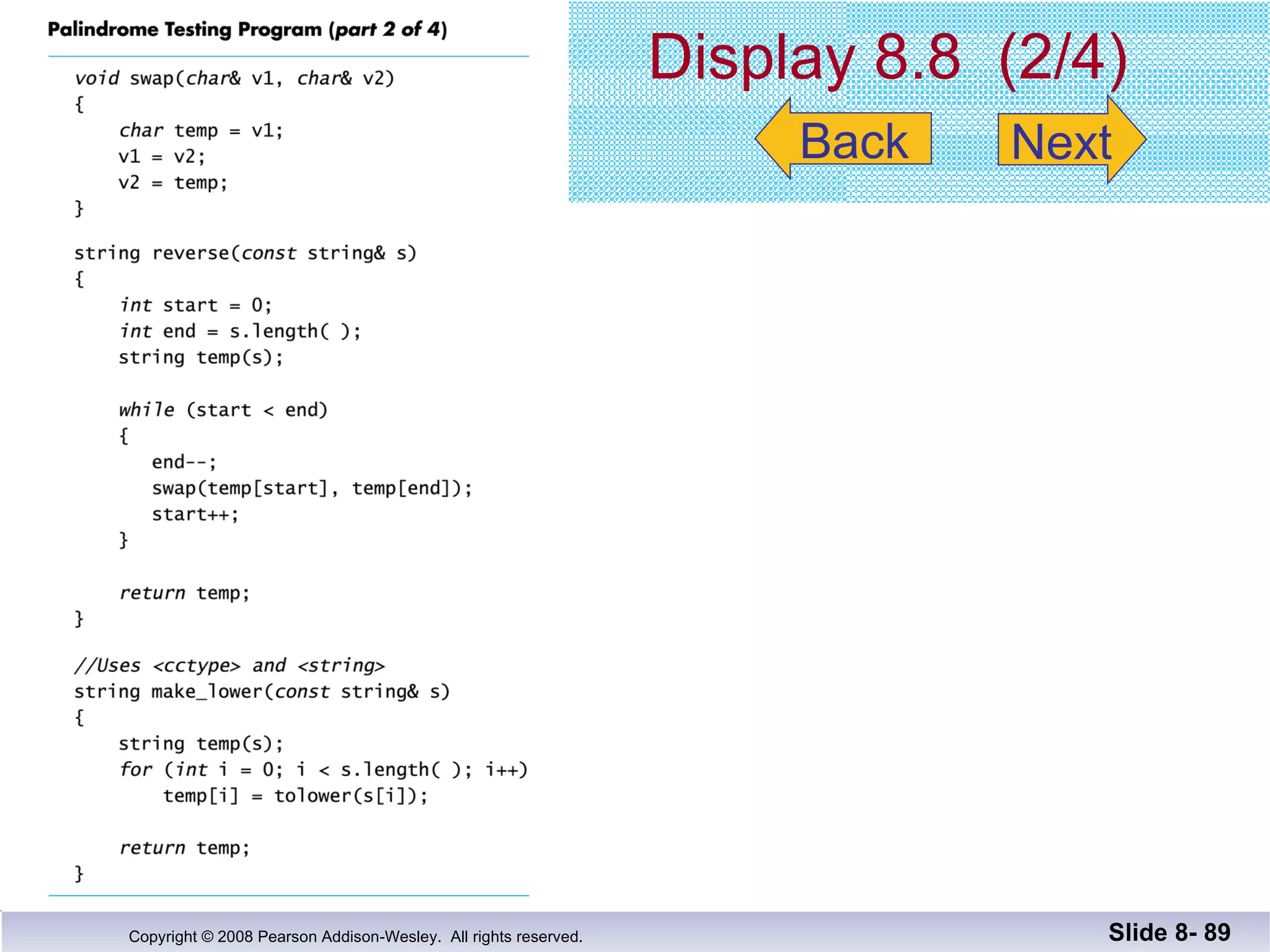
Task: Click the 'Palindrome Testing Program (part 2 of 4)' heading
Action: pyautogui.click(x=247, y=30)
